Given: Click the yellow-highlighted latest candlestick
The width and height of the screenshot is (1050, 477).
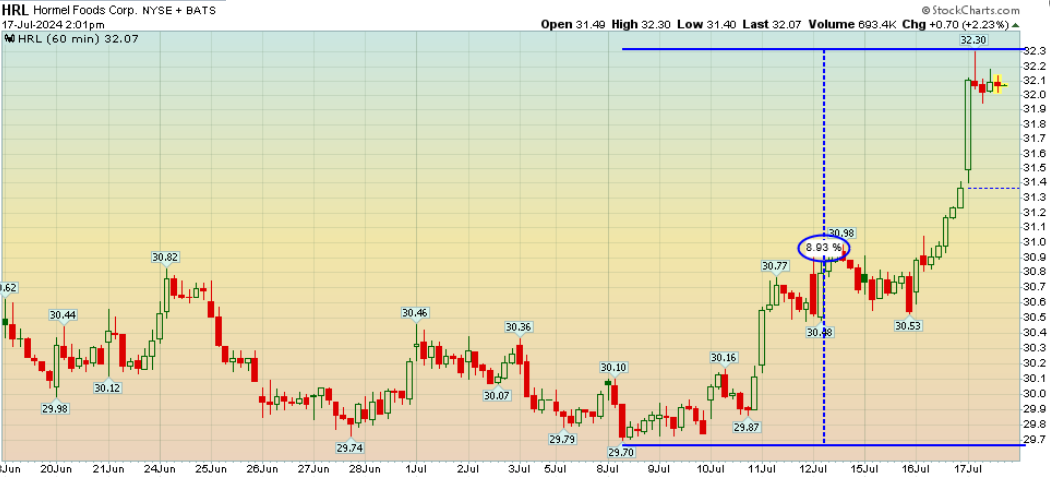Looking at the screenshot, I should (997, 84).
